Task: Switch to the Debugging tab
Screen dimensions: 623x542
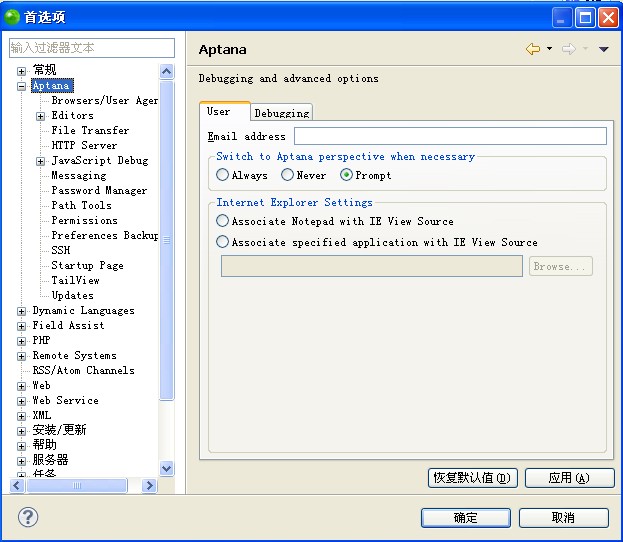Action: 282,113
